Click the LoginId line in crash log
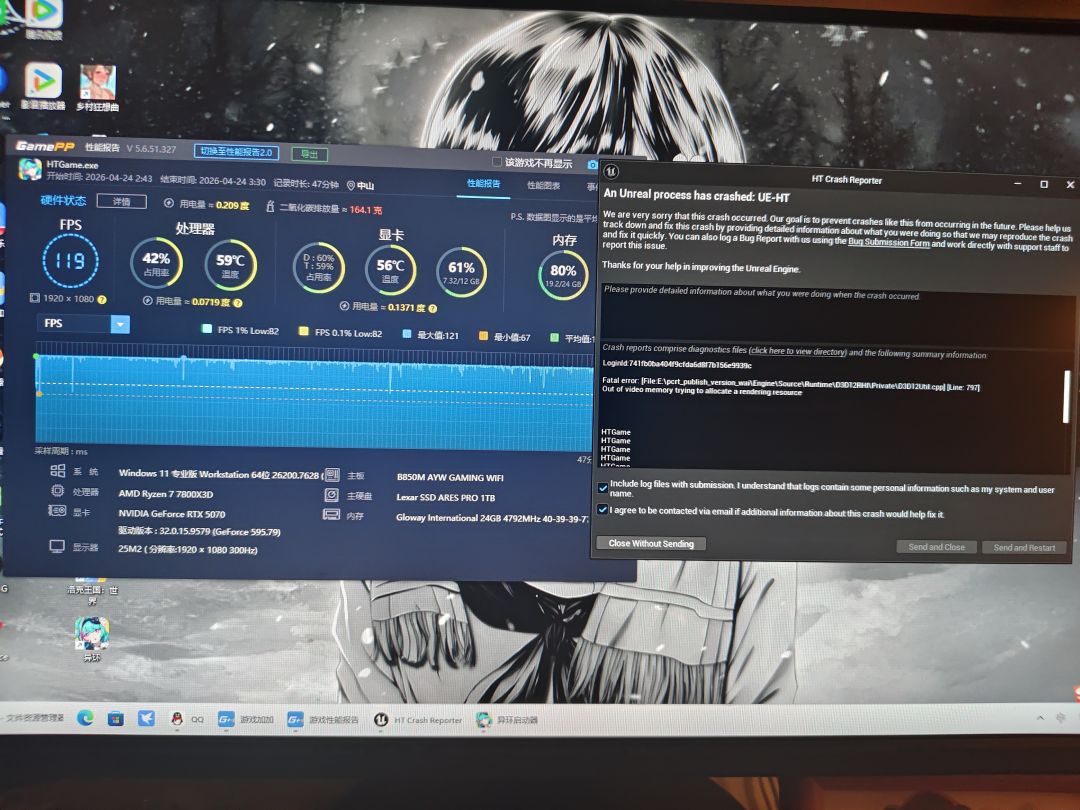This screenshot has height=810, width=1080. pos(677,364)
